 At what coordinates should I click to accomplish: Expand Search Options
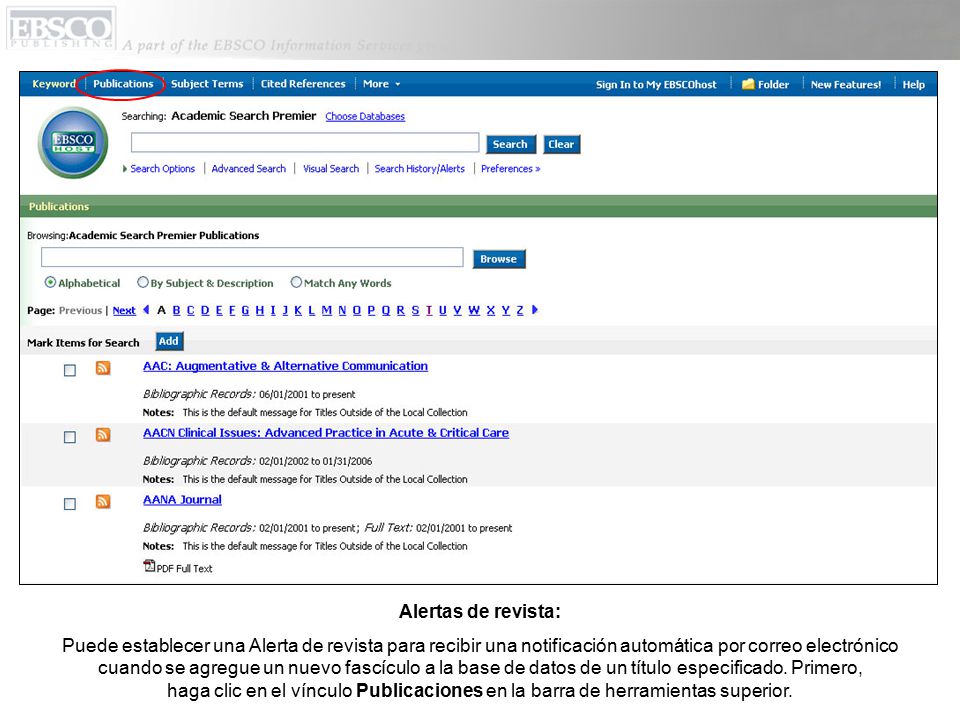coord(159,168)
